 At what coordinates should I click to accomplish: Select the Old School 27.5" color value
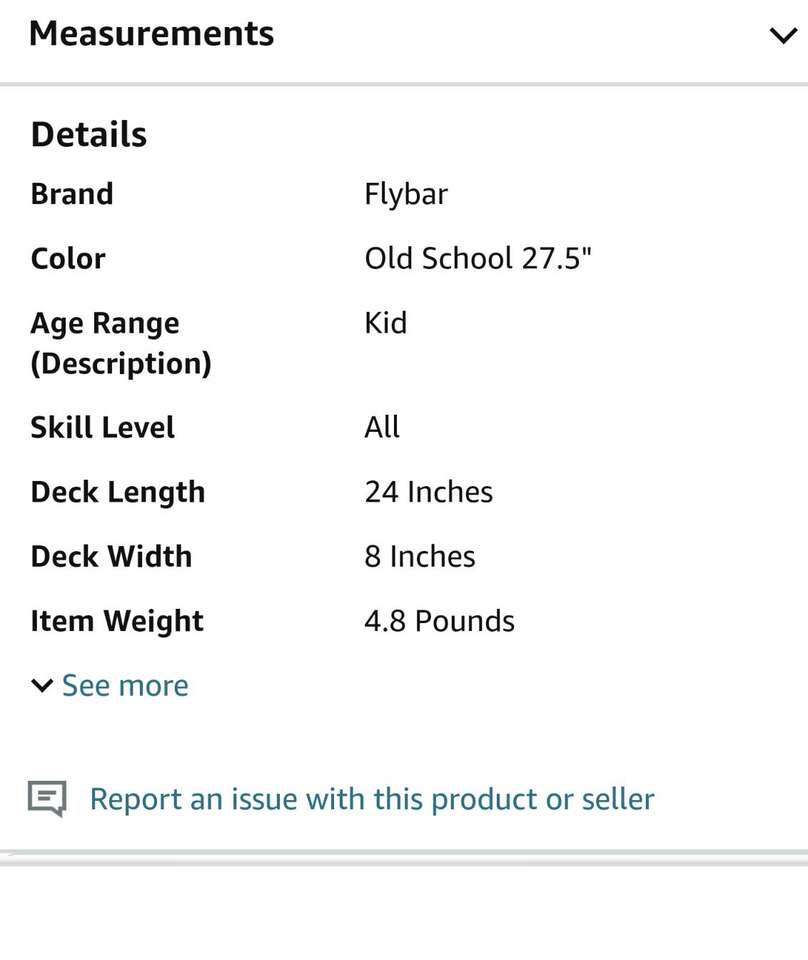478,259
